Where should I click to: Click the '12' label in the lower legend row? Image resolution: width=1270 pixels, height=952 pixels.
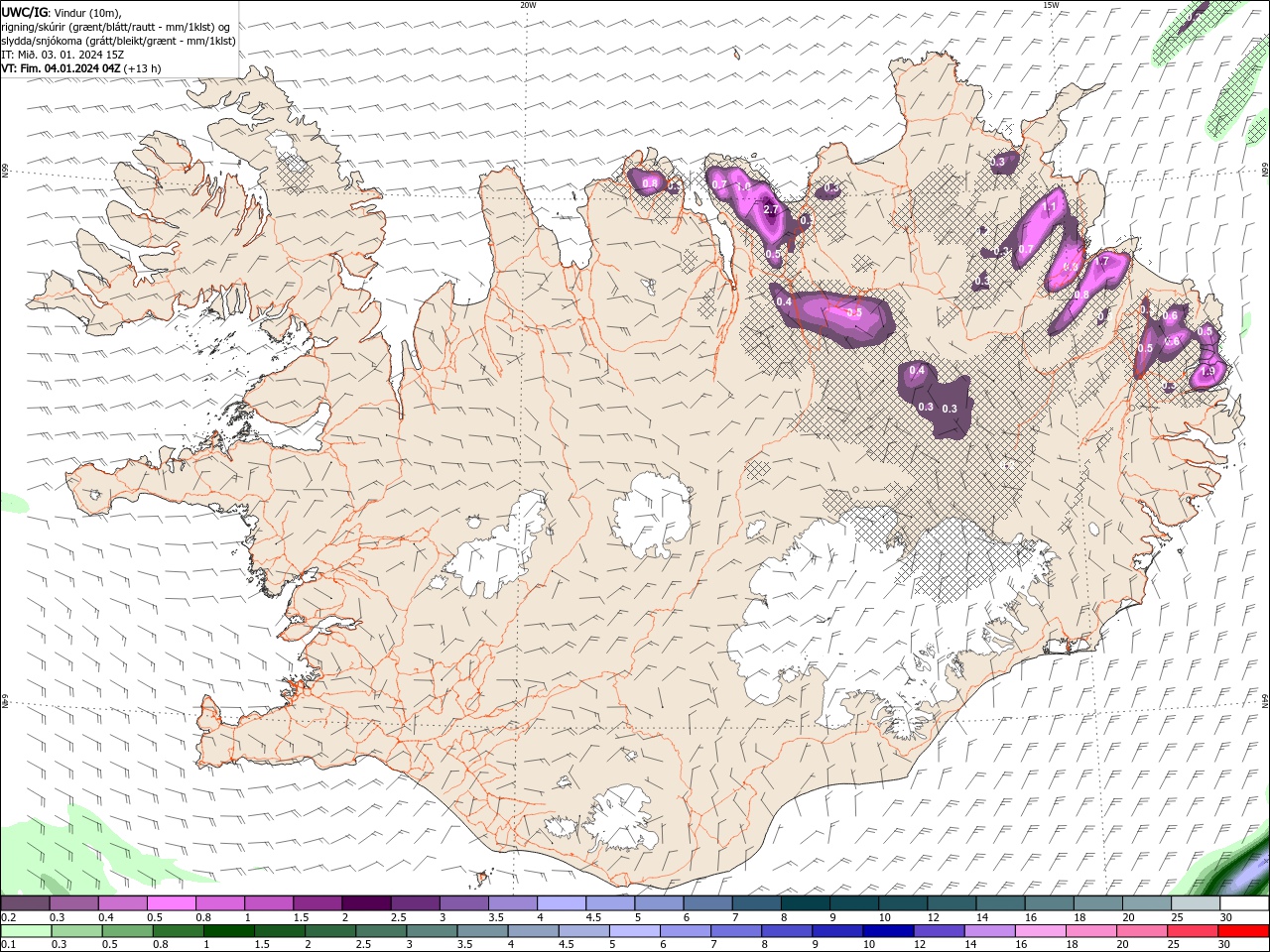pyautogui.click(x=920, y=944)
